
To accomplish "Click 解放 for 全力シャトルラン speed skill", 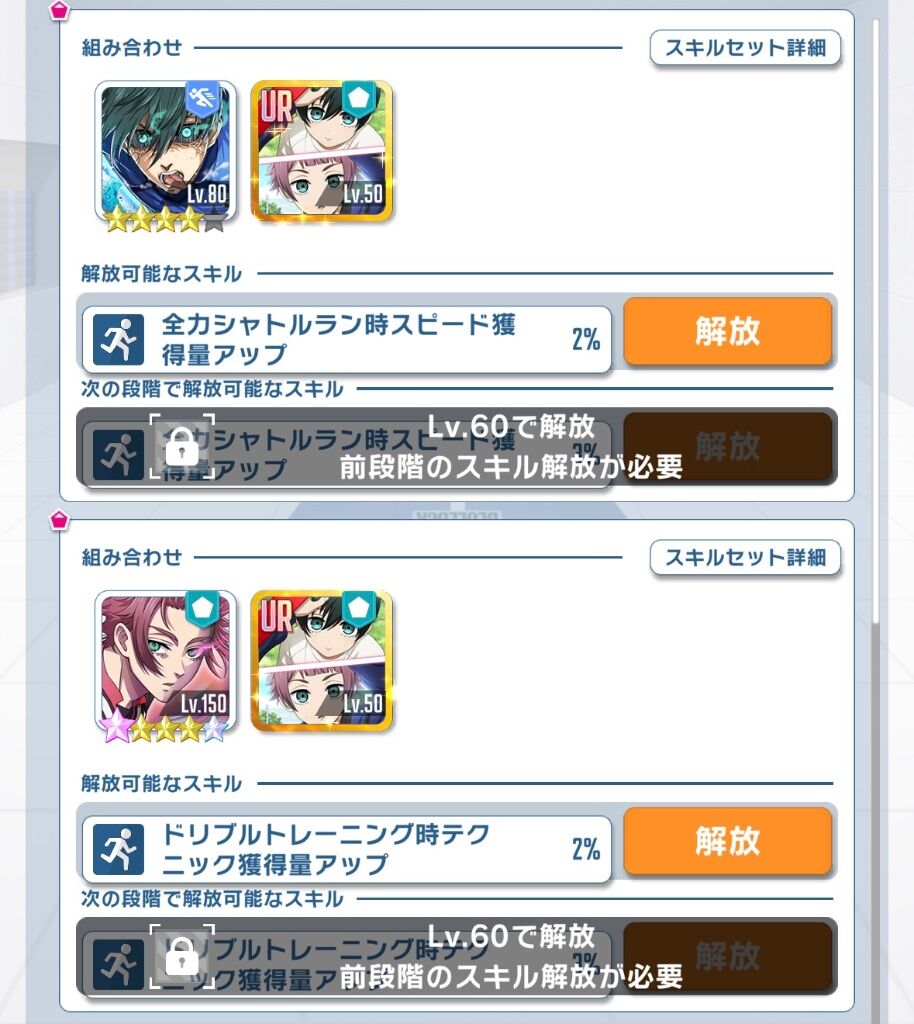I will (x=727, y=331).
